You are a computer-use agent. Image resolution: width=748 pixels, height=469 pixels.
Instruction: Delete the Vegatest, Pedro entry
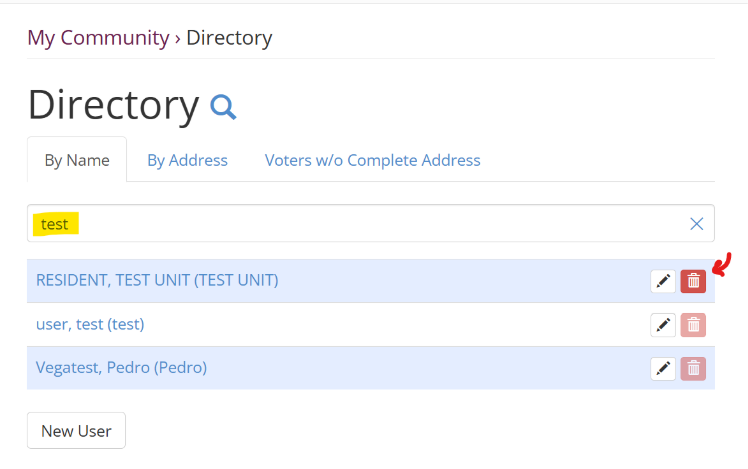tap(693, 369)
